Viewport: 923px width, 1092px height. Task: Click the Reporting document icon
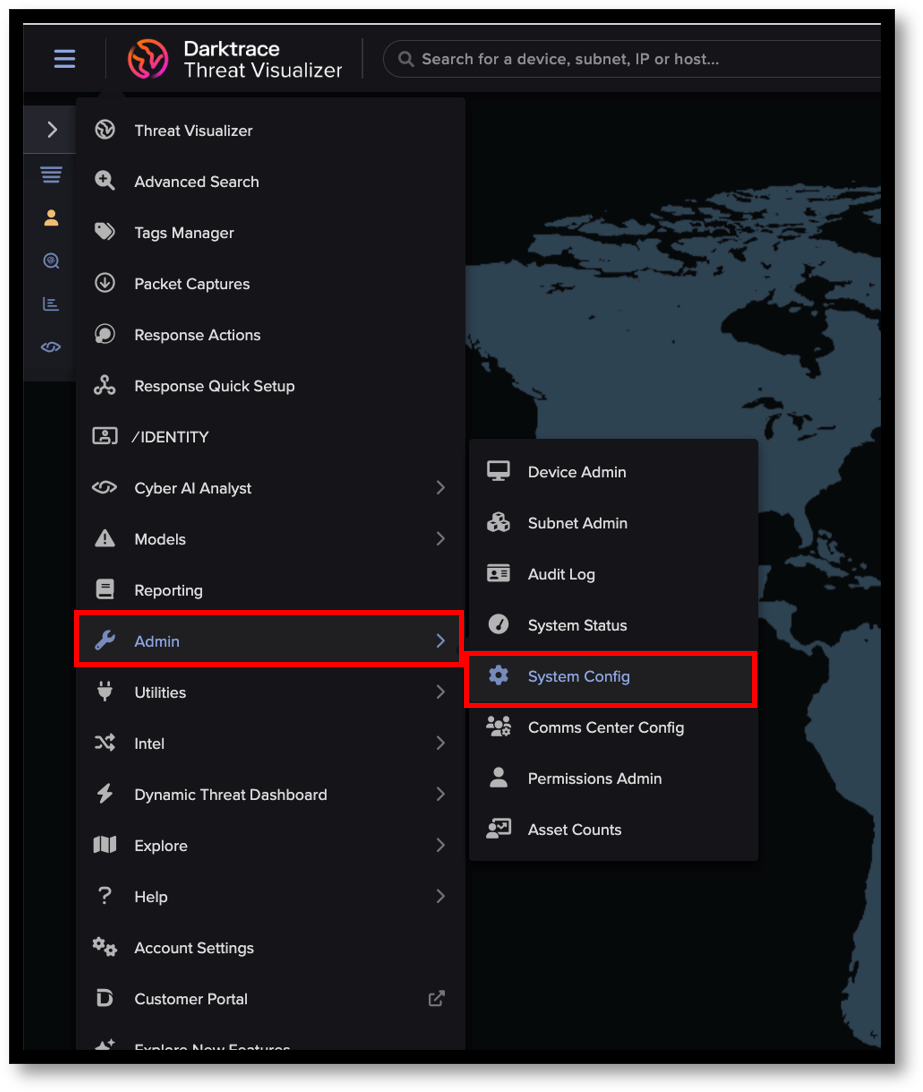click(104, 589)
